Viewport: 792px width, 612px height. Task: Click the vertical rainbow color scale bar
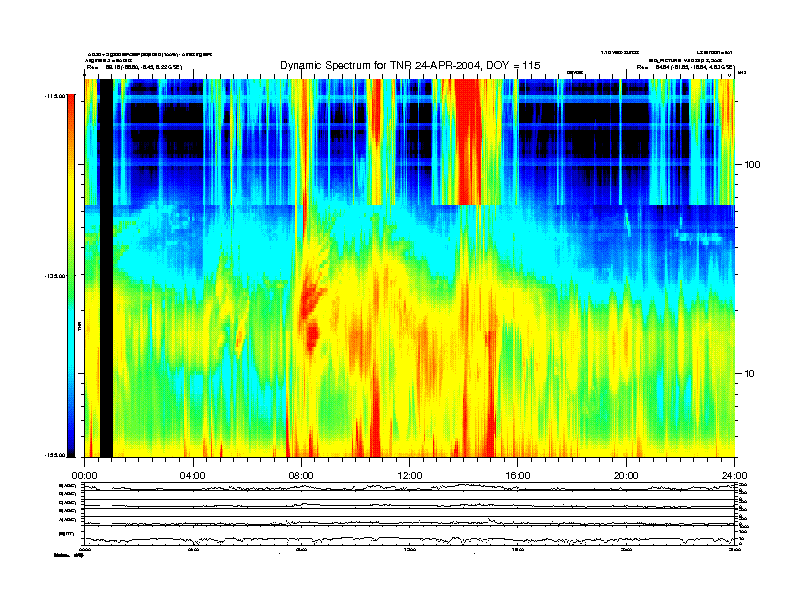(x=71, y=276)
